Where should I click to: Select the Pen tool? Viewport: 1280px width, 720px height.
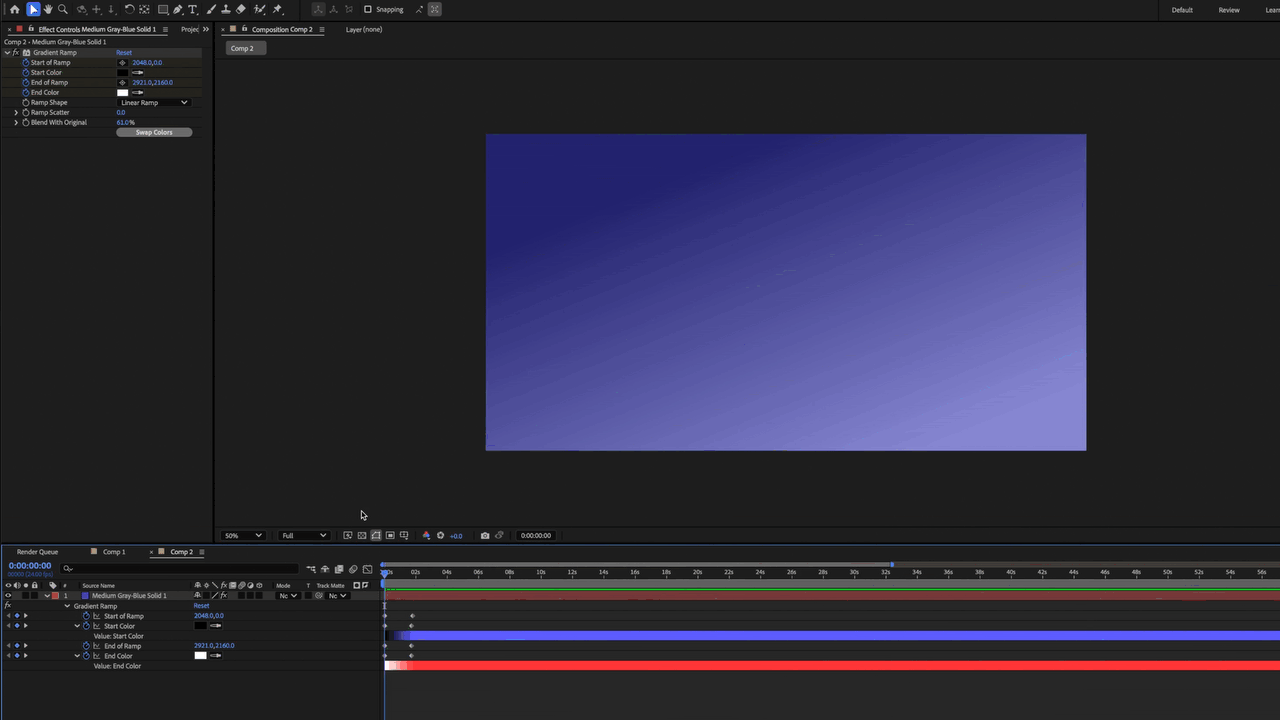click(178, 9)
